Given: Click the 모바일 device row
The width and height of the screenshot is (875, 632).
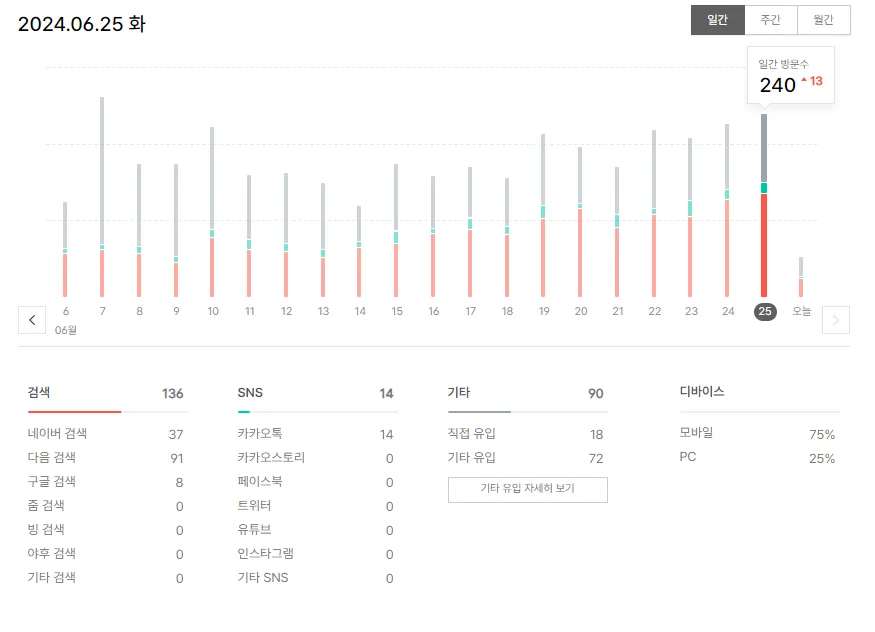Looking at the screenshot, I should point(757,433).
